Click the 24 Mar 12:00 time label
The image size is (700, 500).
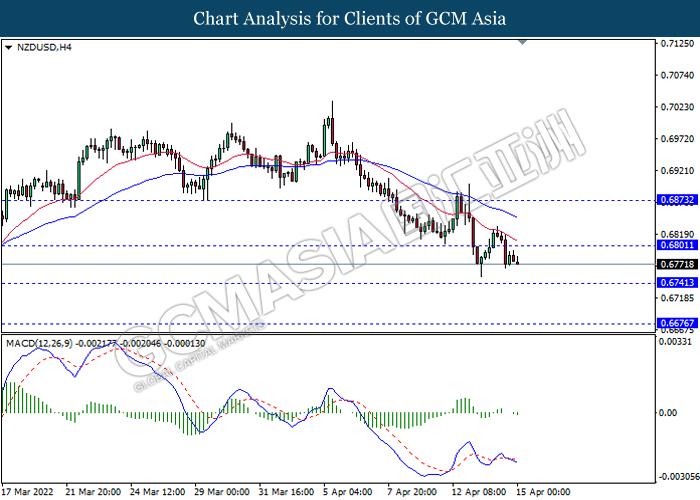(x=158, y=492)
